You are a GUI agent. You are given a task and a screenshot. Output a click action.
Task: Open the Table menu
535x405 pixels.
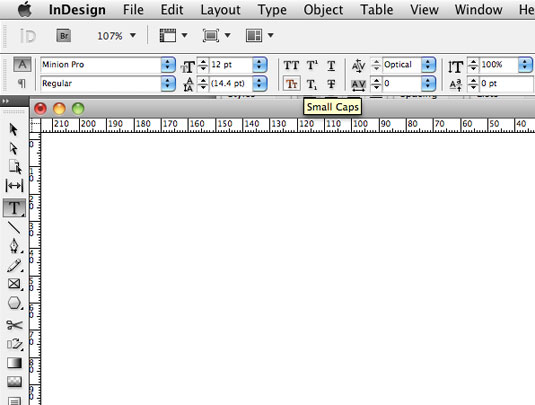point(377,10)
